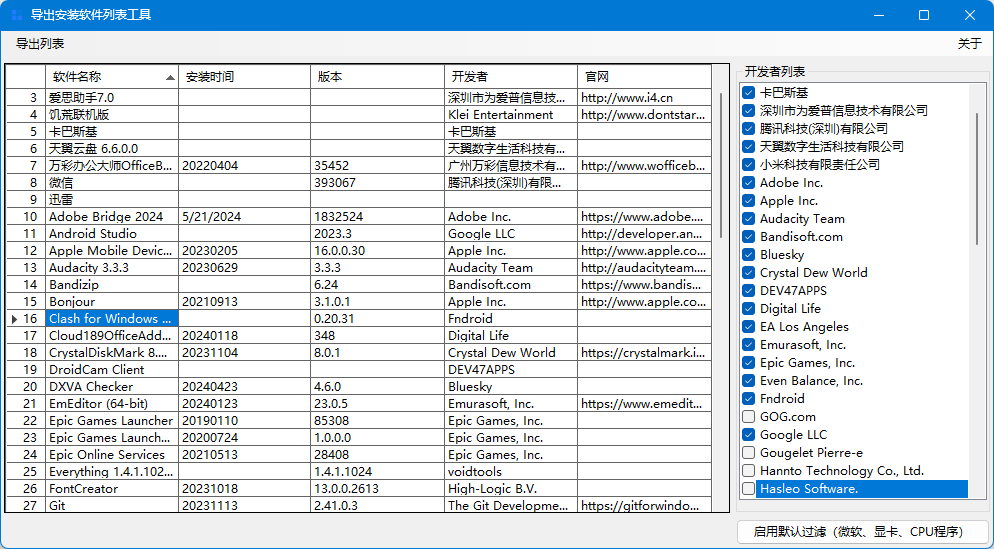Open the 关于 menu
The height and width of the screenshot is (549, 994).
969,44
